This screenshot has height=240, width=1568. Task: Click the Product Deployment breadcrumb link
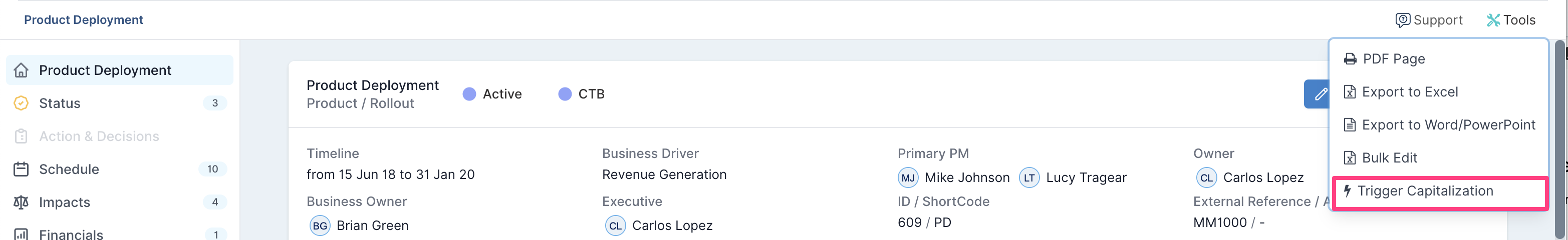point(83,20)
